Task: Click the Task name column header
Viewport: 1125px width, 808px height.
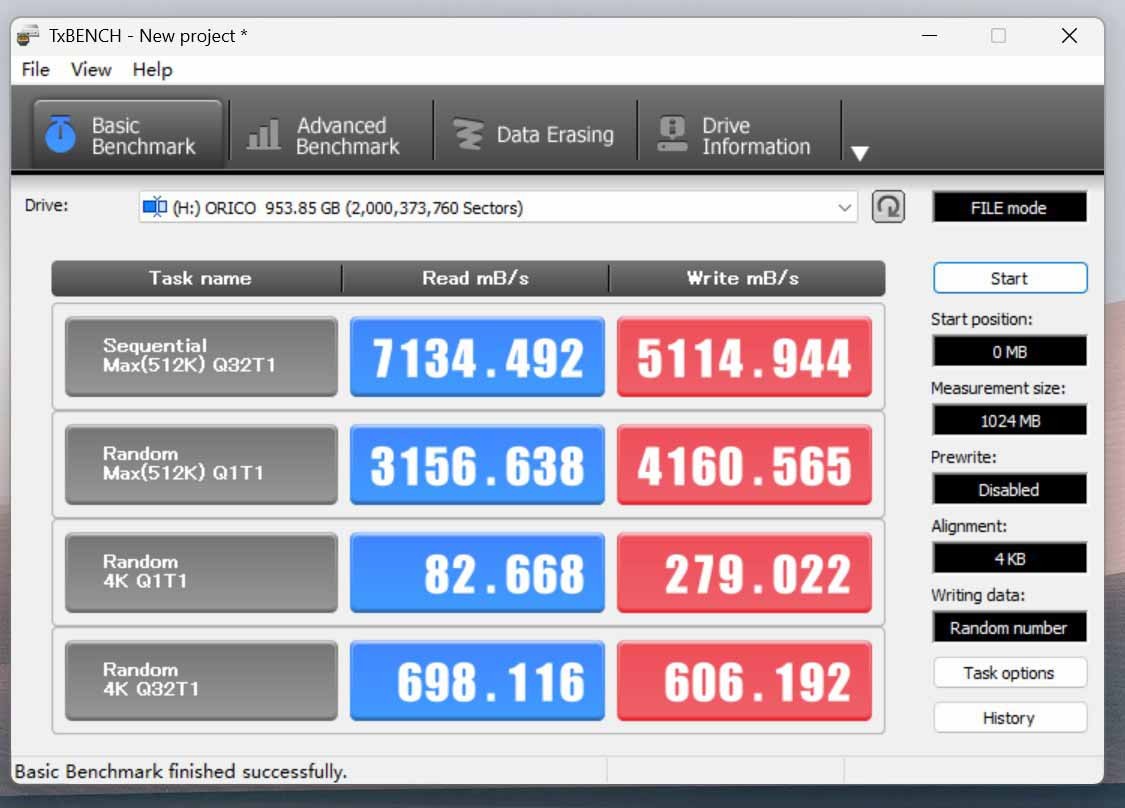Action: [197, 278]
